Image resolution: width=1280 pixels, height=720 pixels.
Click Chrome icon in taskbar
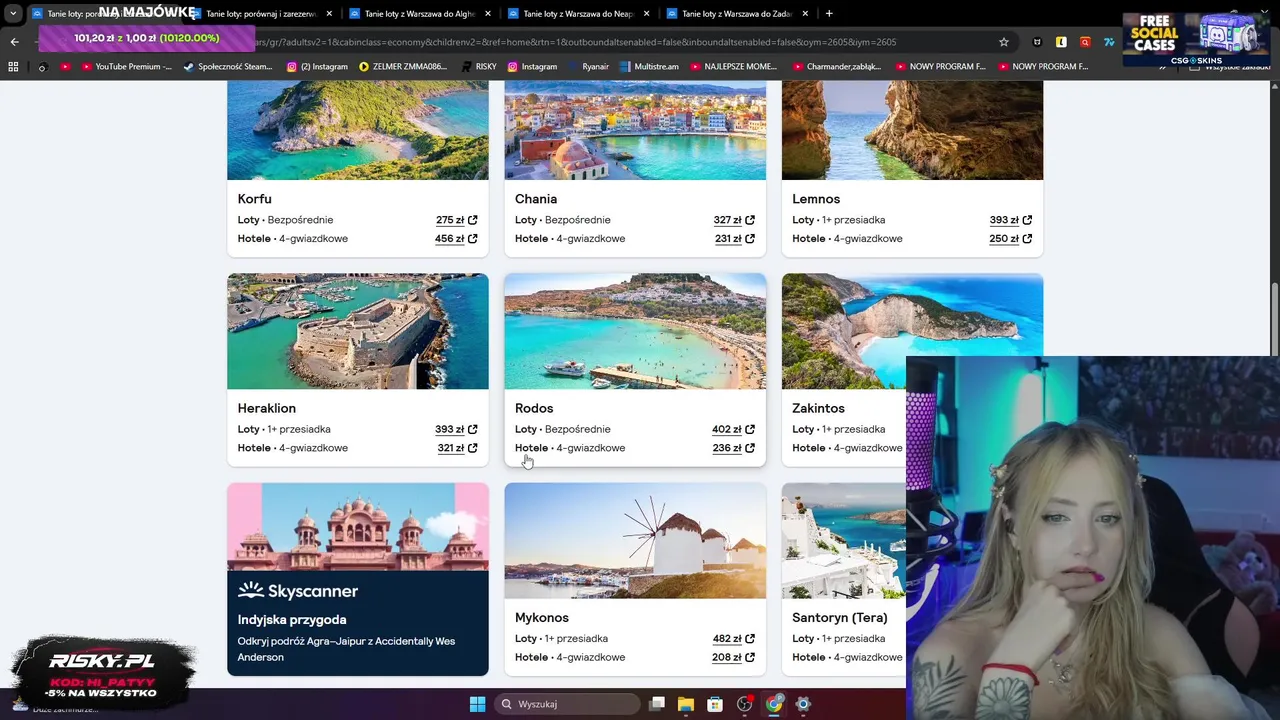[x=774, y=704]
